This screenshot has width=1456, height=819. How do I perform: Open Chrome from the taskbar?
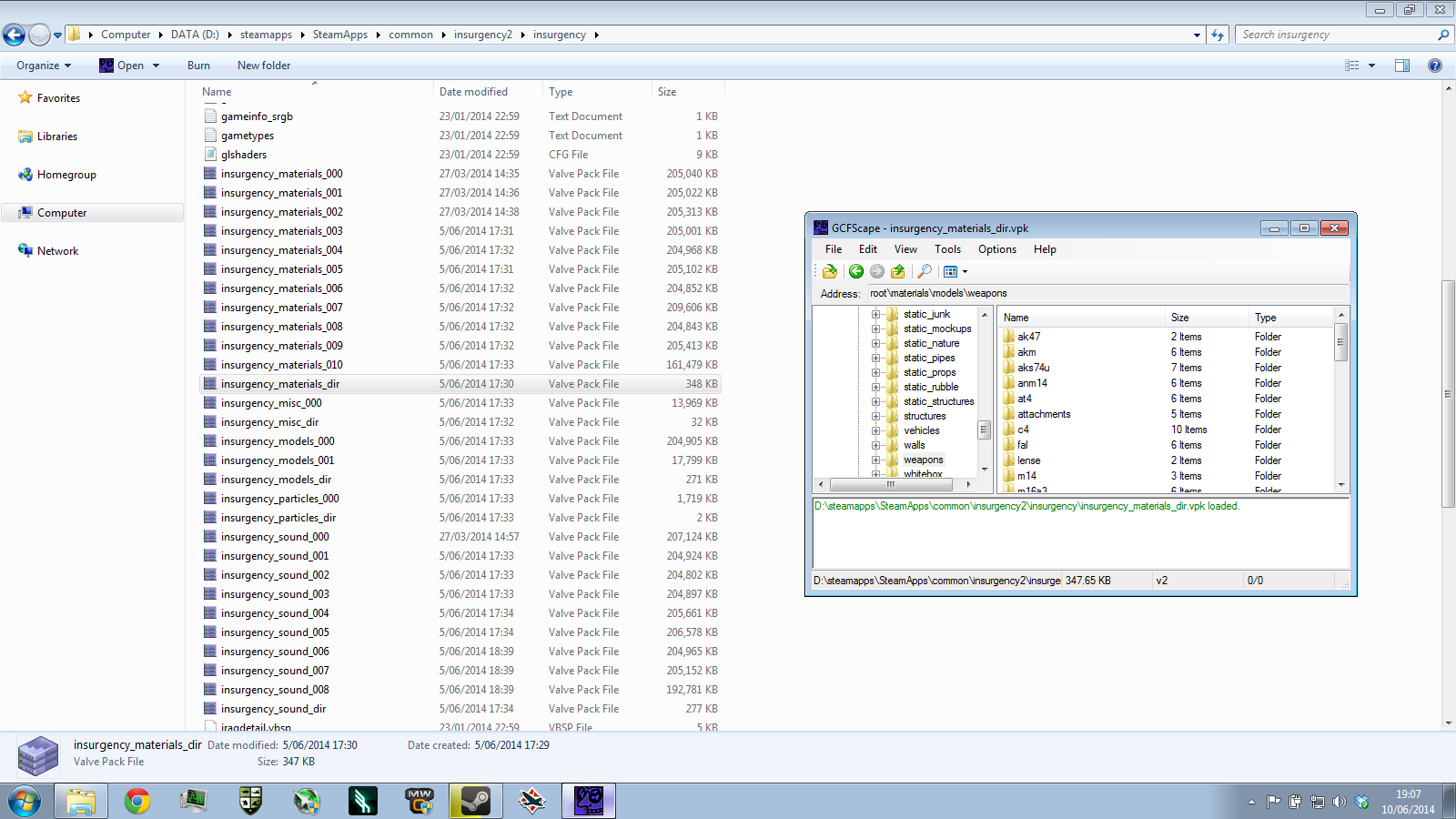click(137, 801)
